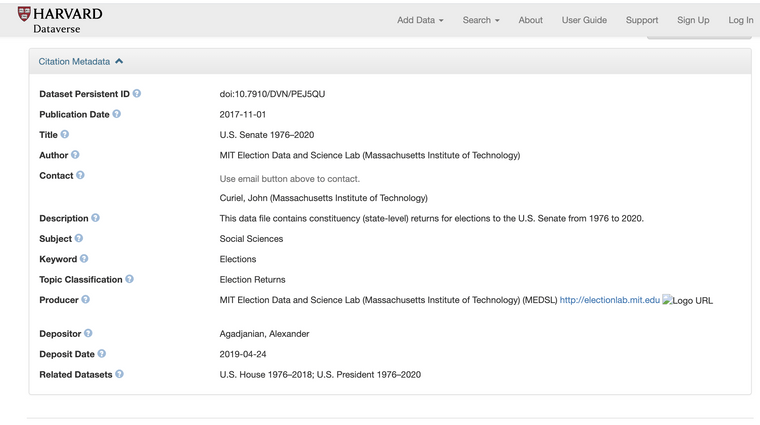Open the User Guide
Image resolution: width=760 pixels, height=425 pixels.
coord(584,20)
